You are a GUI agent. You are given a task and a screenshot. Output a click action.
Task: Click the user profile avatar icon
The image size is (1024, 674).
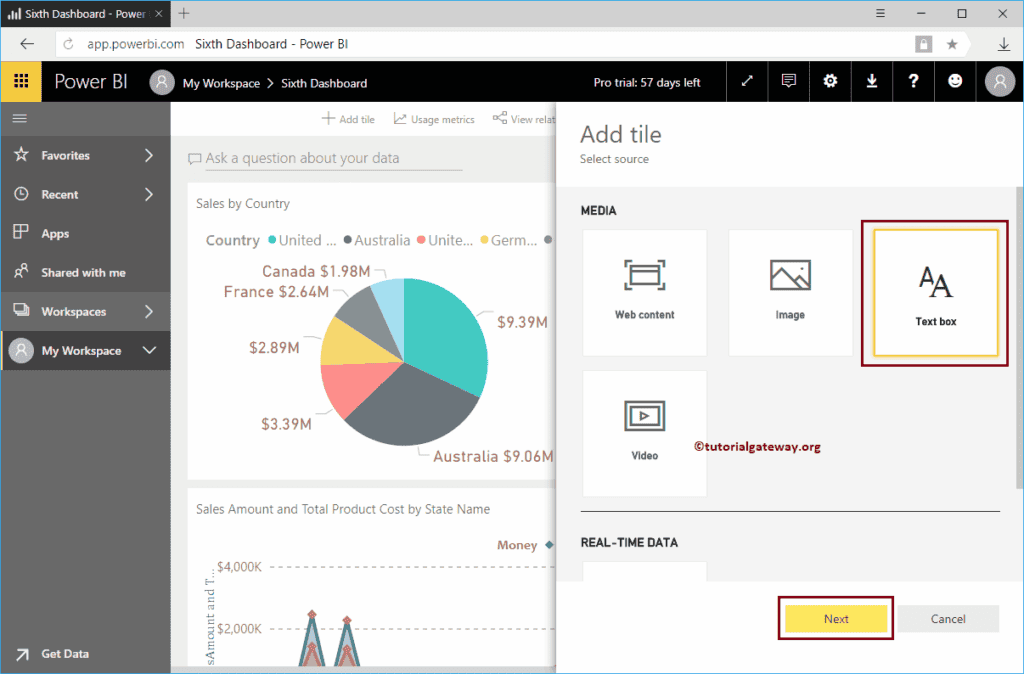(x=998, y=81)
